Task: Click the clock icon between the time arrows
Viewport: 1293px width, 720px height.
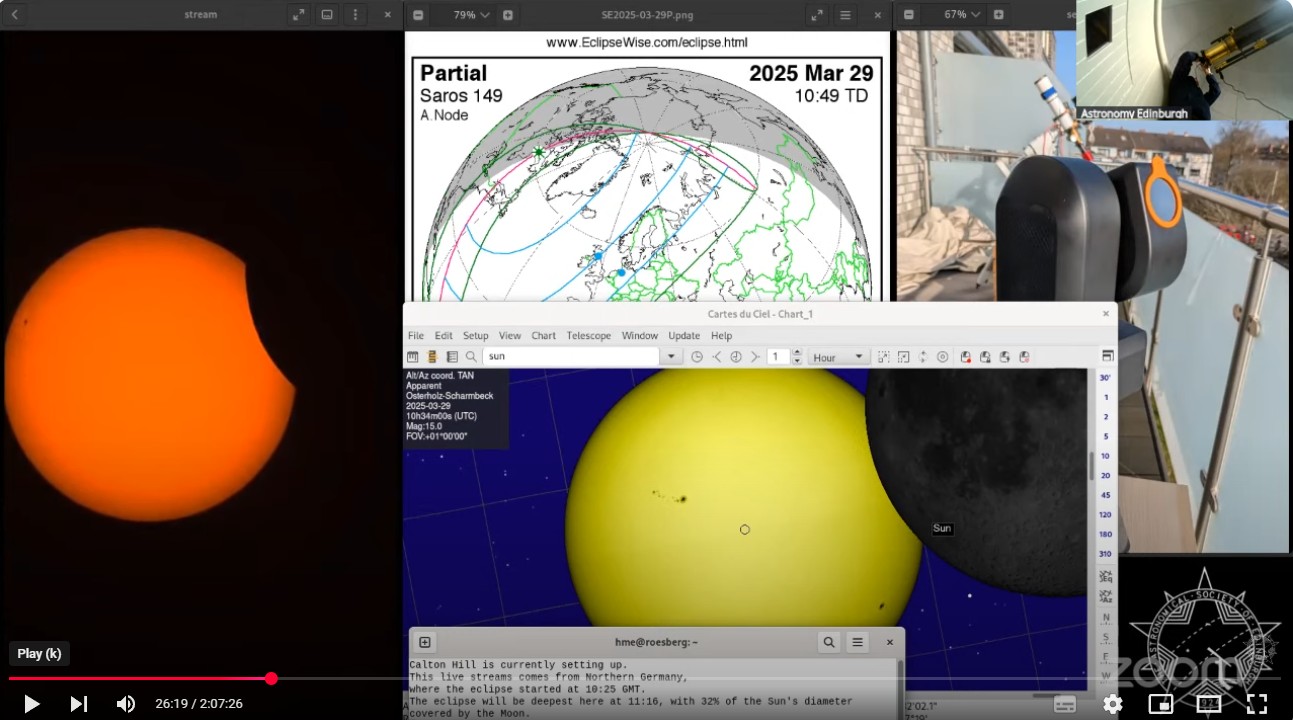Action: [x=736, y=357]
